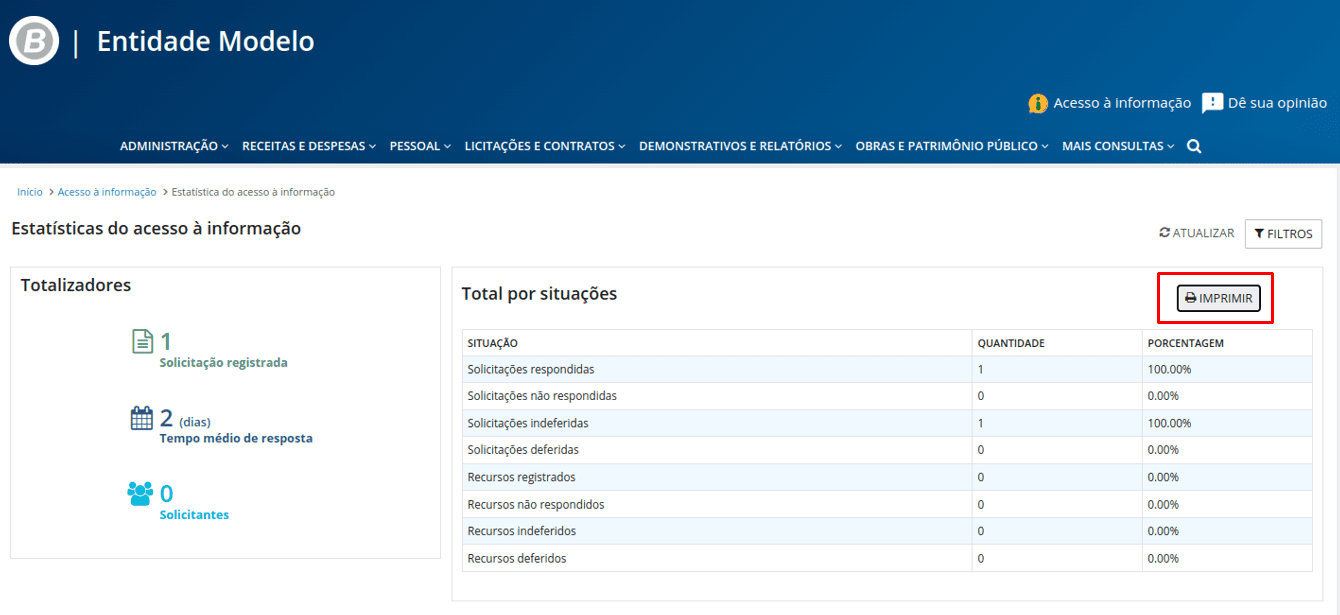Click the refresh icon next to Atualizar

1163,231
